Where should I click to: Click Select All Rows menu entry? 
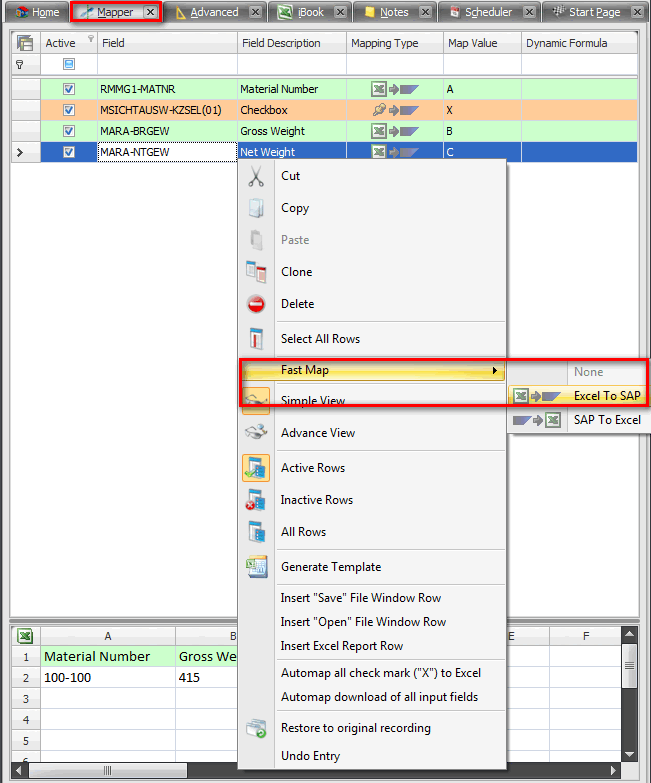pyautogui.click(x=320, y=339)
